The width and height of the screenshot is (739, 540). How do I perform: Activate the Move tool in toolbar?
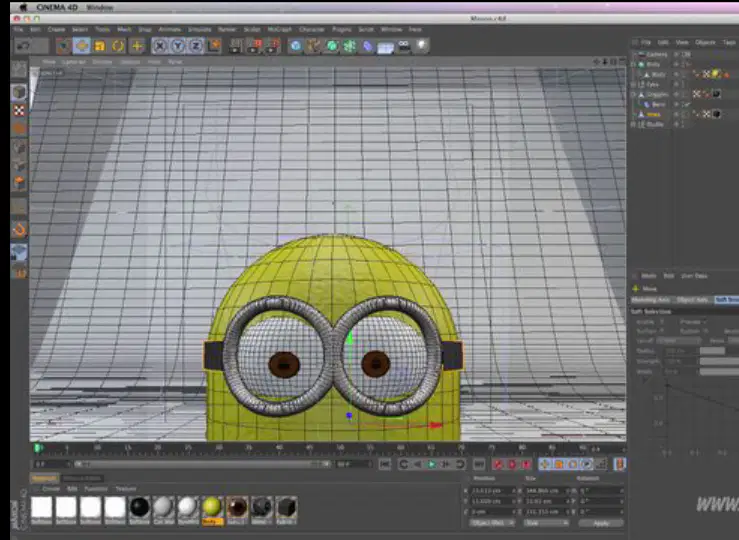(x=82, y=46)
